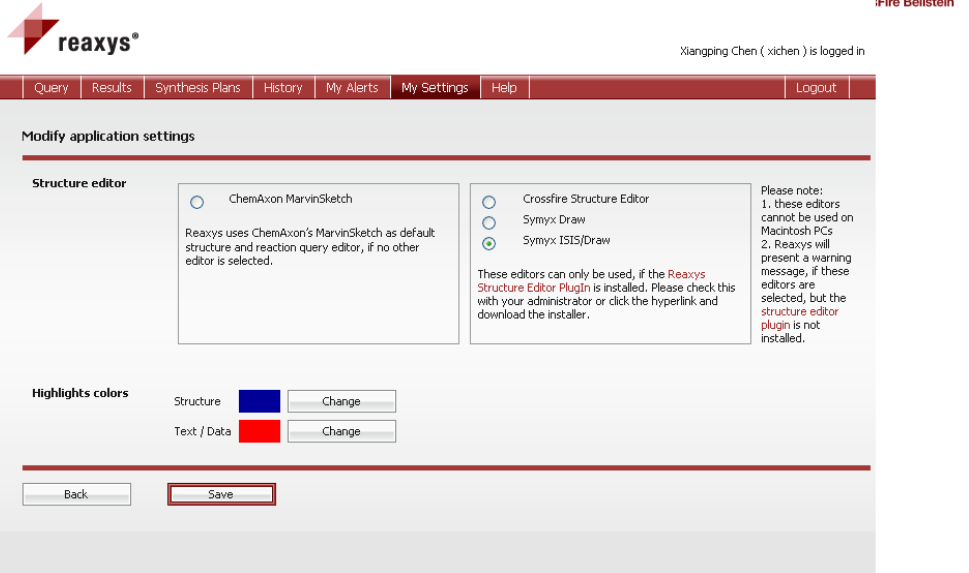Viewport: 969px width, 573px height.
Task: Go to the Results tab
Action: 112,88
